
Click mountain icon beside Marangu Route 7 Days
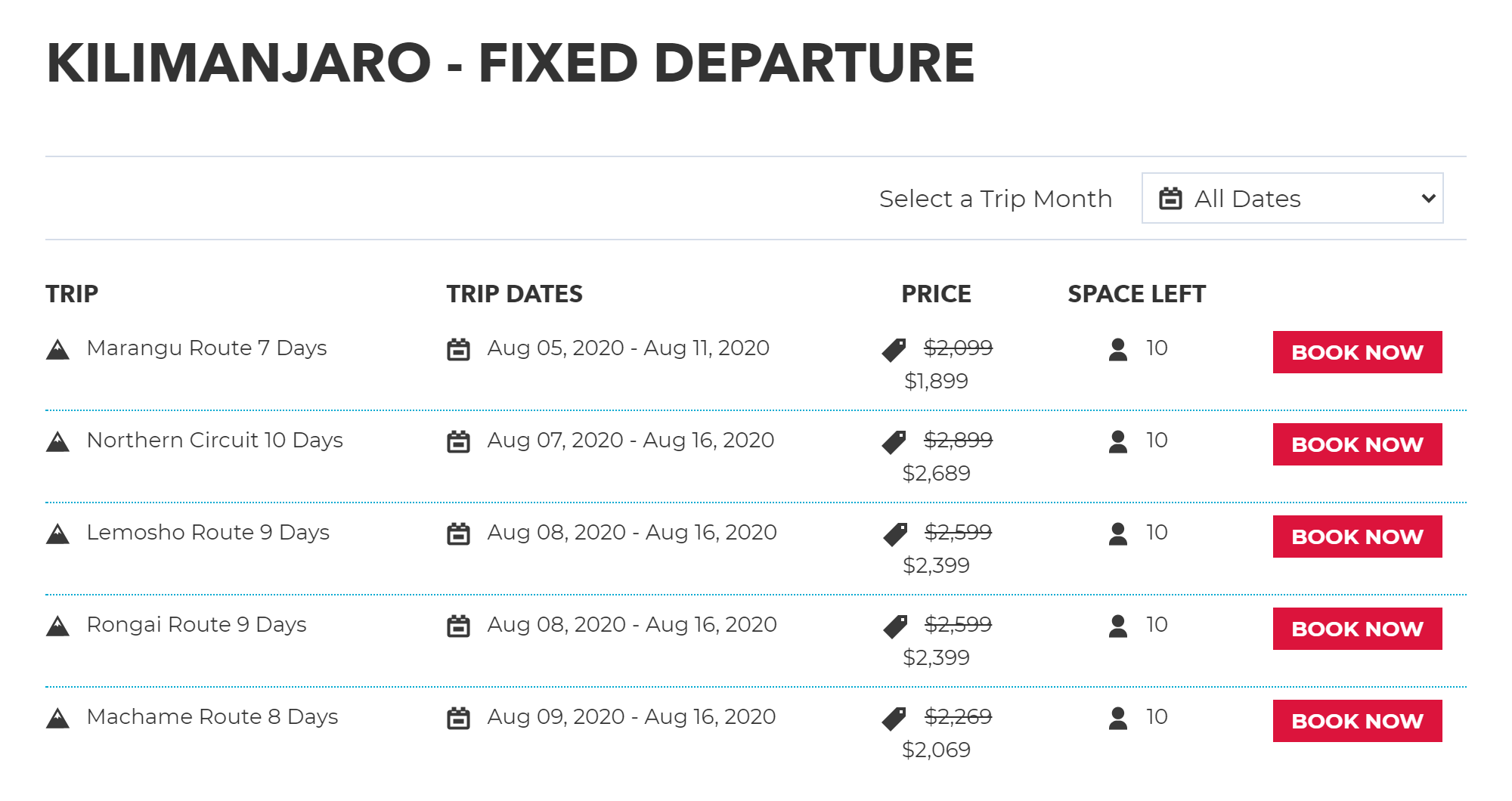[57, 349]
